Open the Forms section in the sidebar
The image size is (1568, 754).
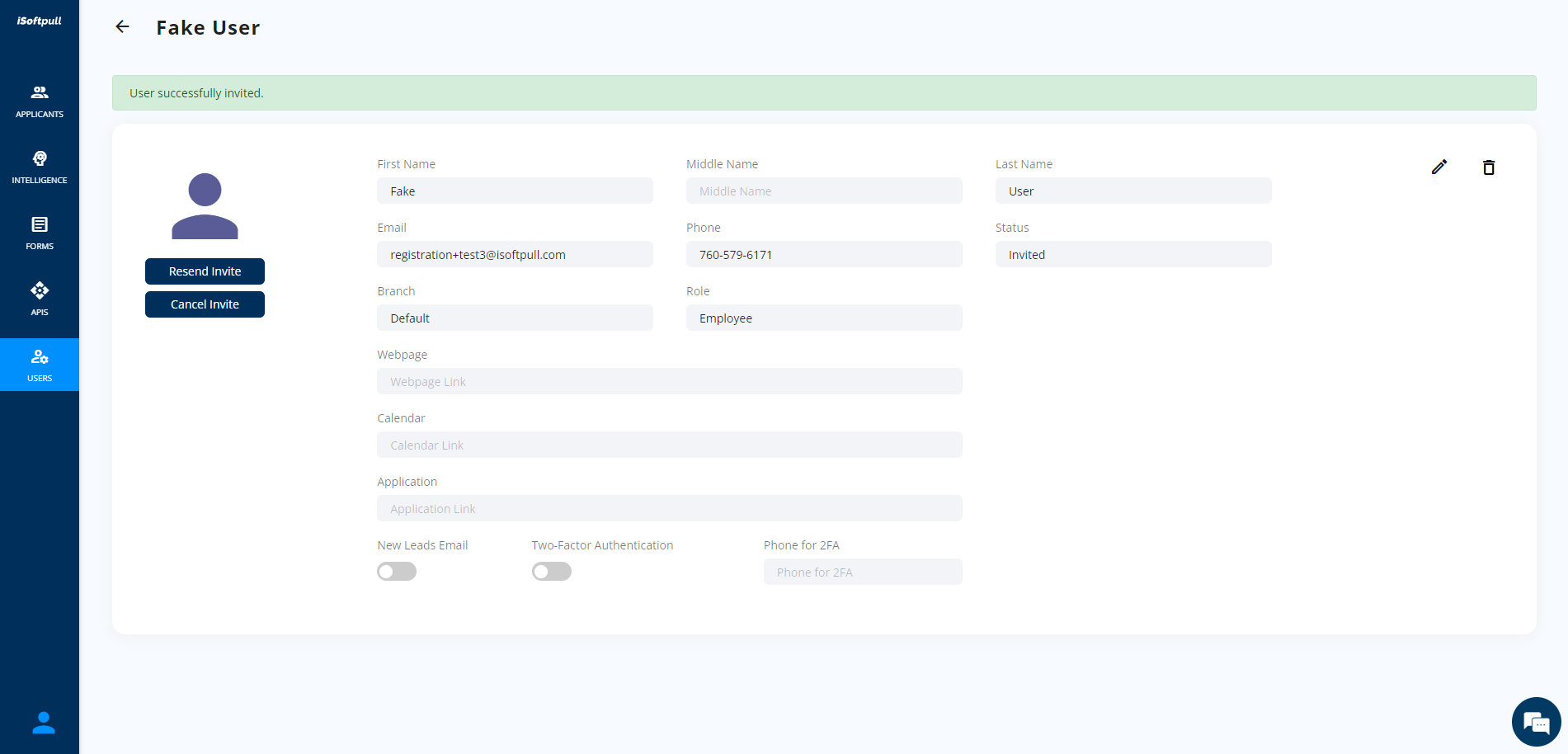click(x=40, y=233)
